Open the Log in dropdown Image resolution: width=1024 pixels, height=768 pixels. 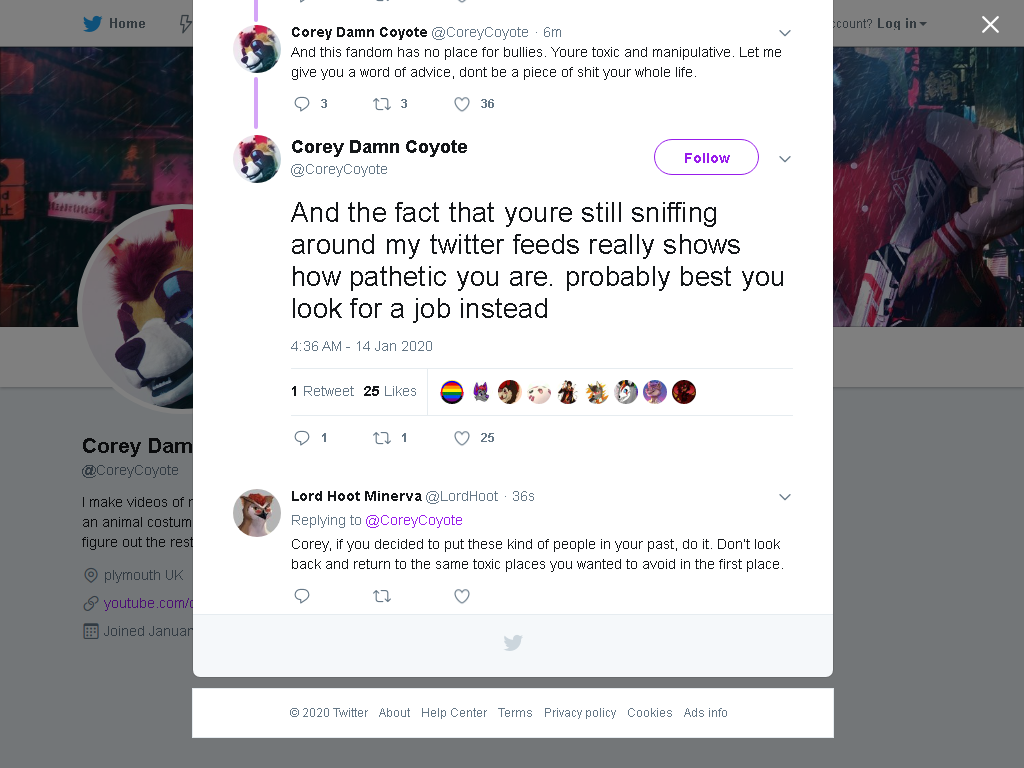tap(902, 24)
